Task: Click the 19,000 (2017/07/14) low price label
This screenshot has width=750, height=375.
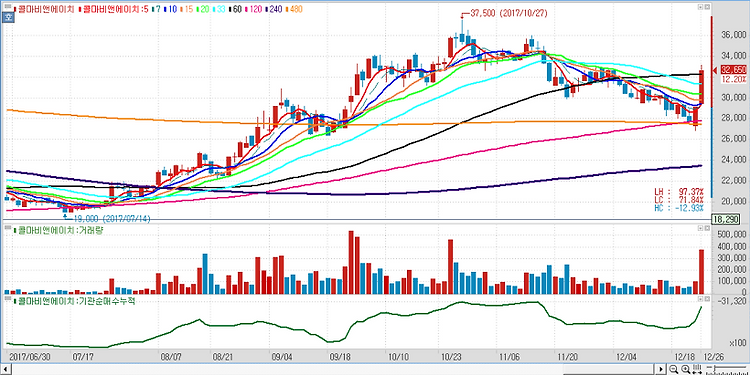Action: (x=111, y=218)
